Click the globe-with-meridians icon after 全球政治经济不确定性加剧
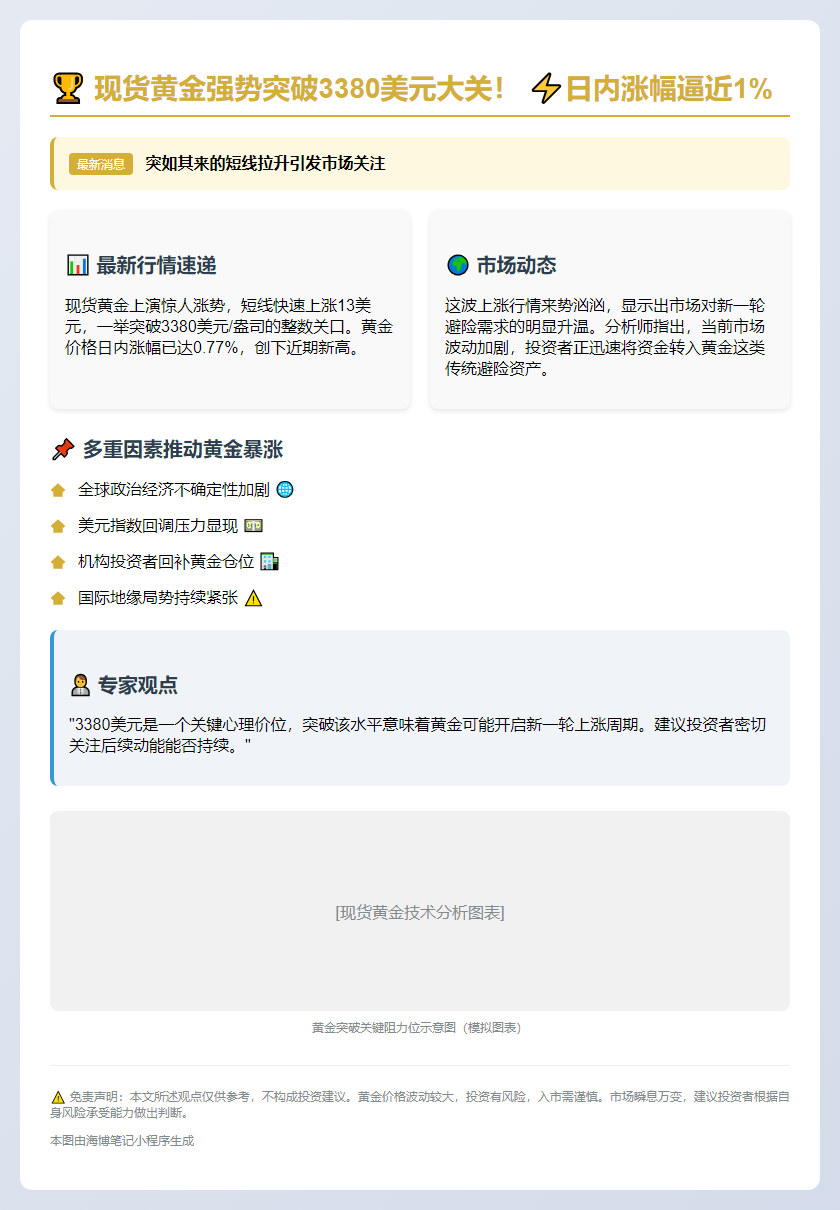840x1210 pixels. click(x=284, y=490)
